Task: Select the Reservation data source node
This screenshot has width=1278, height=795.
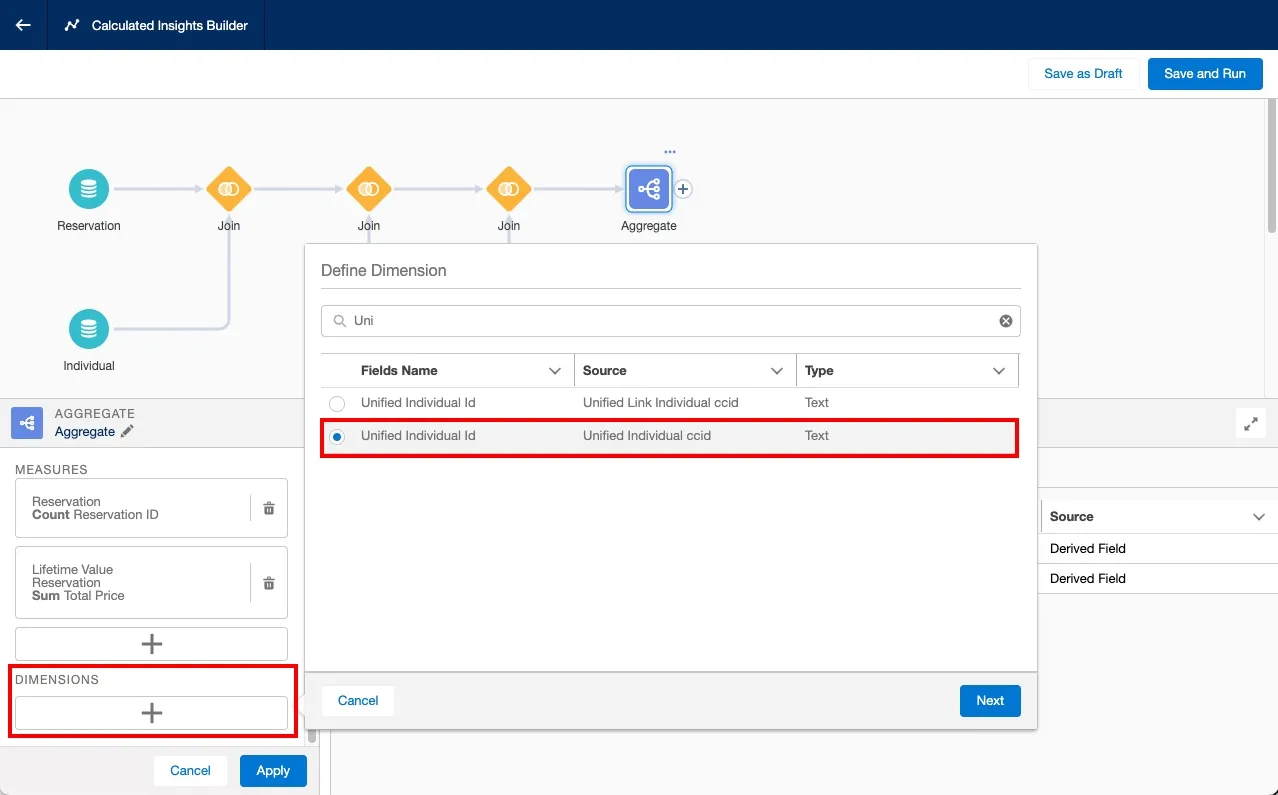Action: point(89,189)
